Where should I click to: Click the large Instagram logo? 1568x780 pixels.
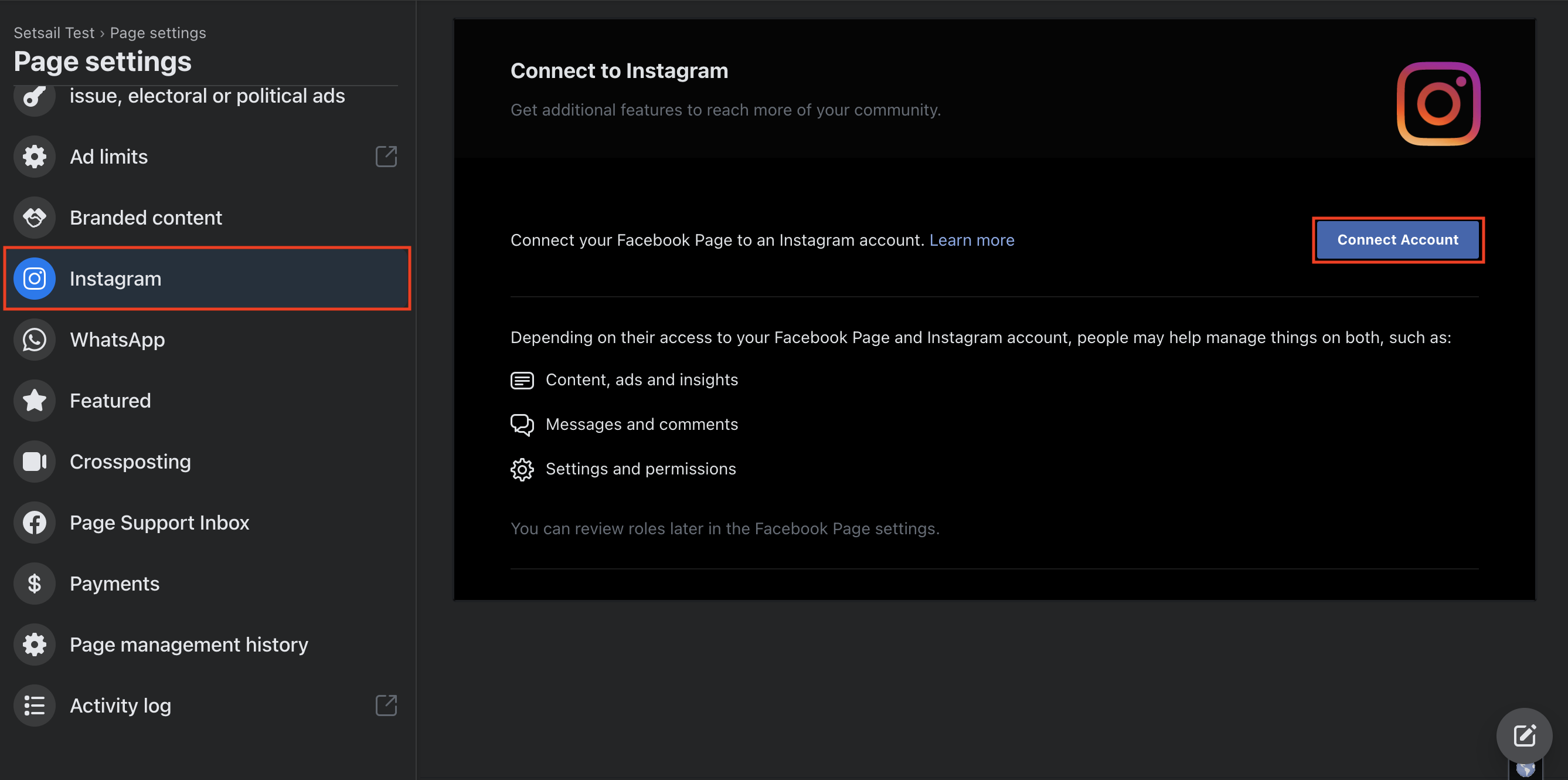click(1438, 104)
